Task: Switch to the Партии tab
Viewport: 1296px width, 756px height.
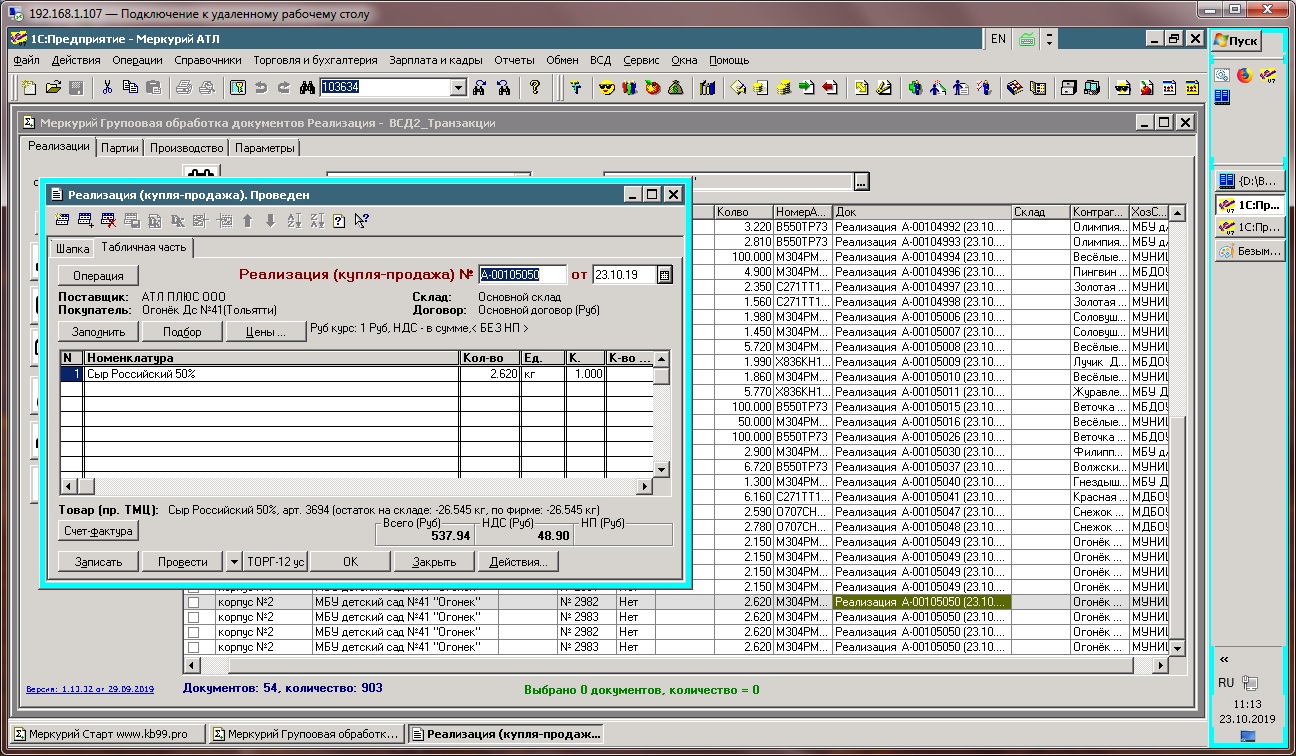Action: (120, 148)
